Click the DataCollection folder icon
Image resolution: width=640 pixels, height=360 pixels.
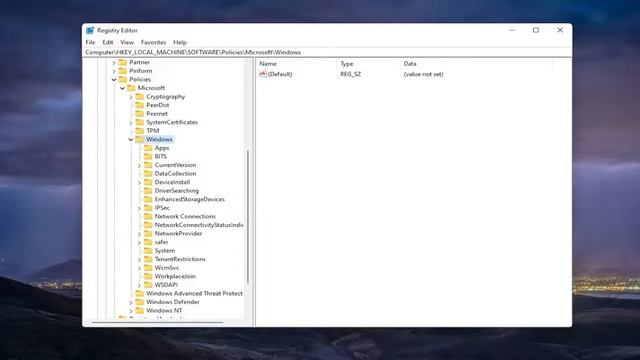click(148, 173)
